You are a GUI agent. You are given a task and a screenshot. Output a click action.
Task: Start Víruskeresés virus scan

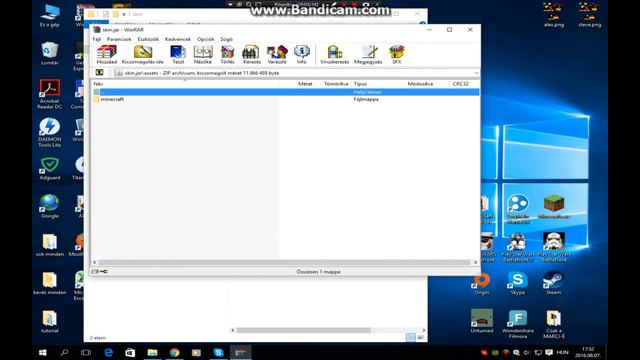[x=335, y=54]
